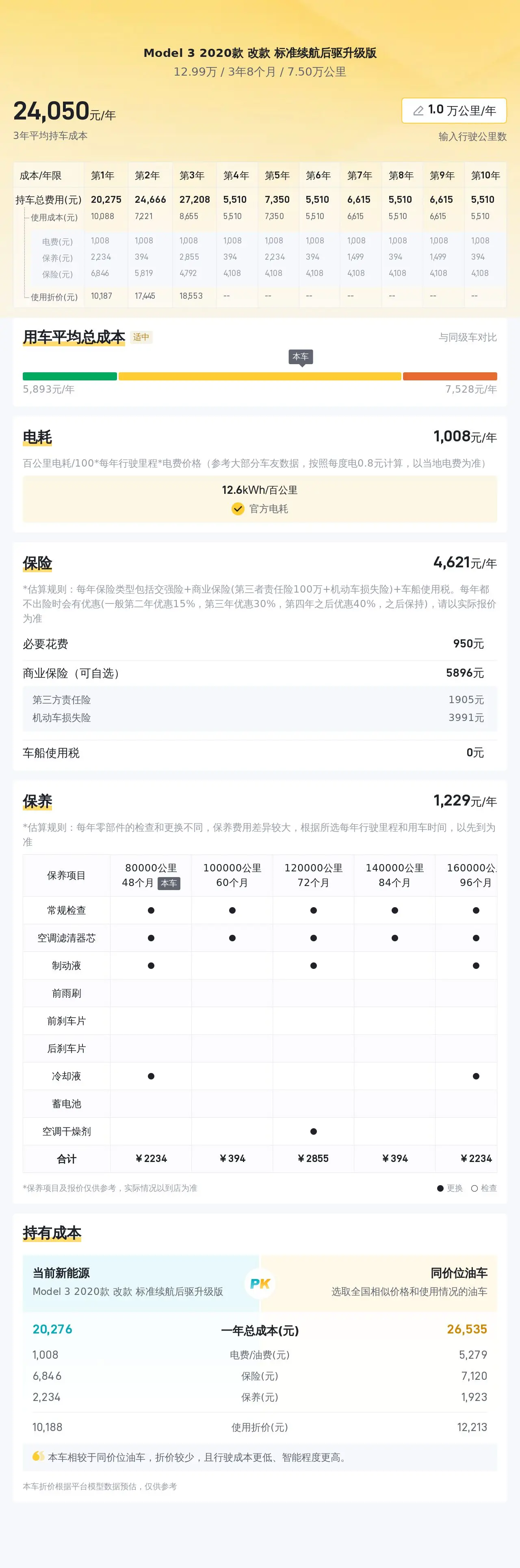Click 本车 badge in 48个月 column
This screenshot has width=520, height=1568.
point(169,883)
